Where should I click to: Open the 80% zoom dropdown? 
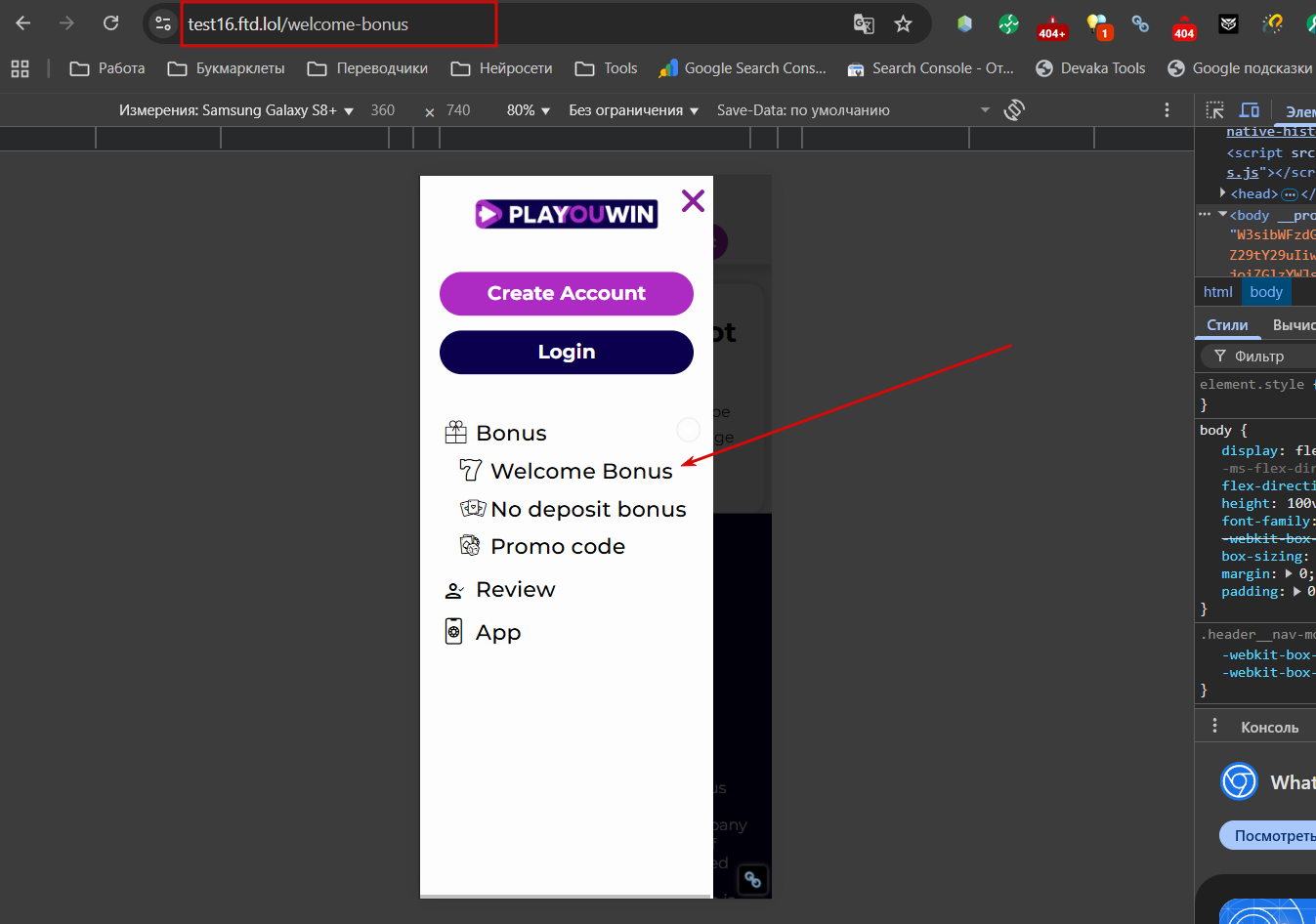(529, 110)
